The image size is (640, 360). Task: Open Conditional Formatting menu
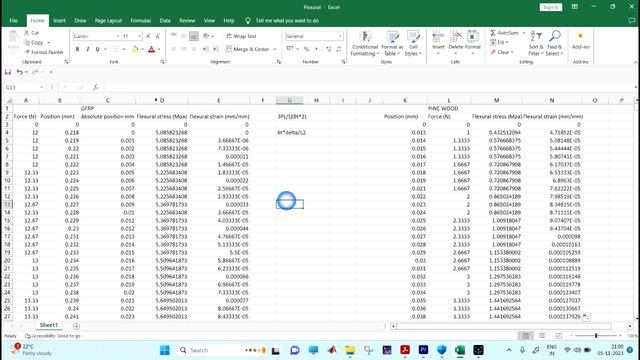365,43
